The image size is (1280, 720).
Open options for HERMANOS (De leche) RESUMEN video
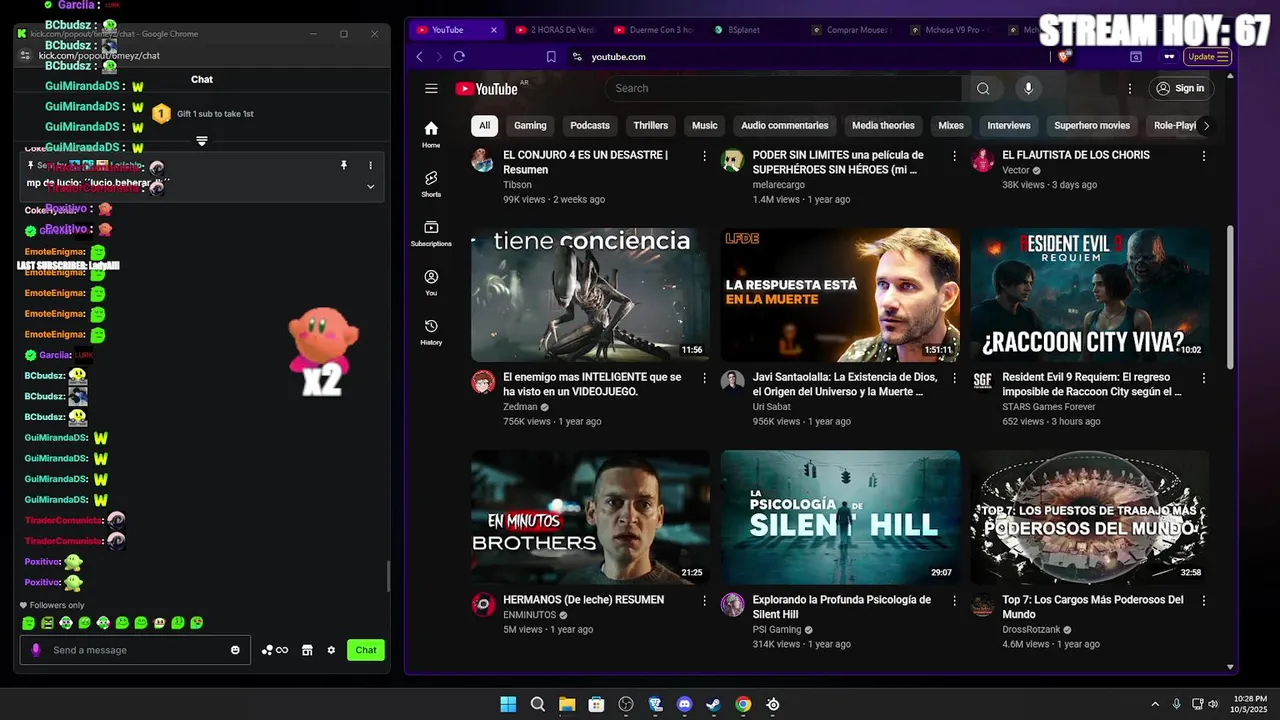(x=705, y=601)
